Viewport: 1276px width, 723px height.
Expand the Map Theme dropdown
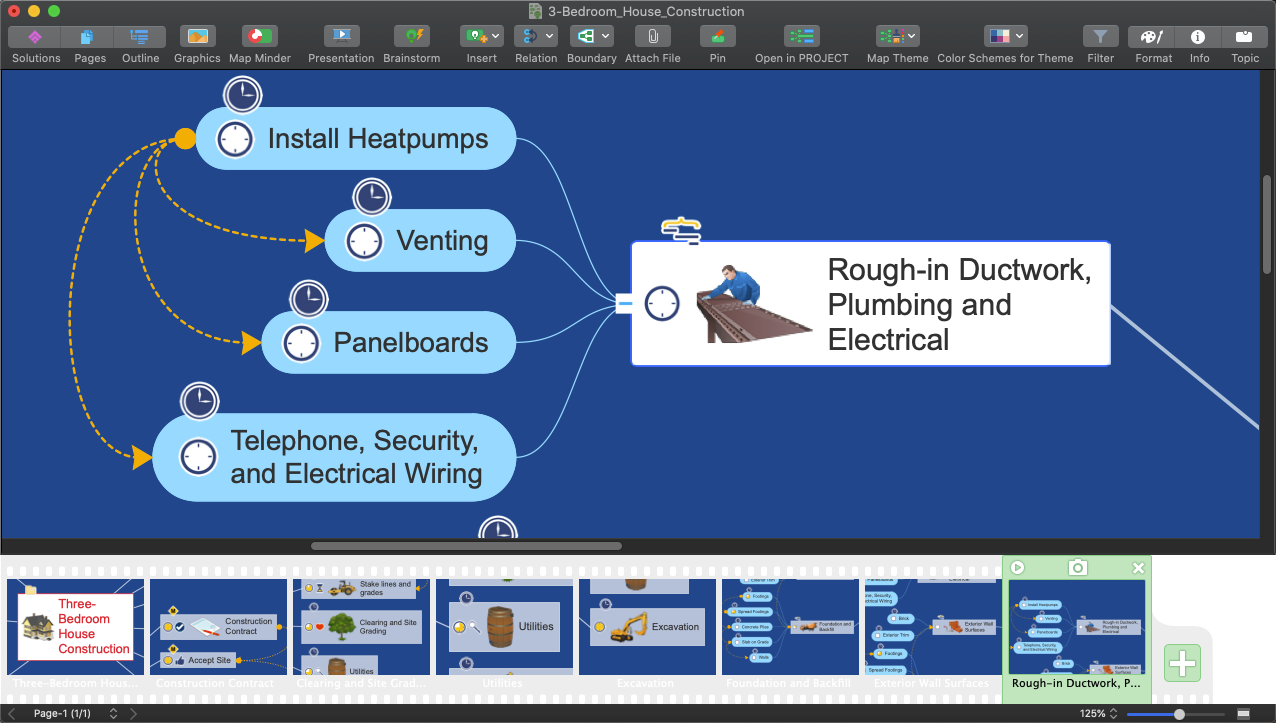[x=897, y=37]
